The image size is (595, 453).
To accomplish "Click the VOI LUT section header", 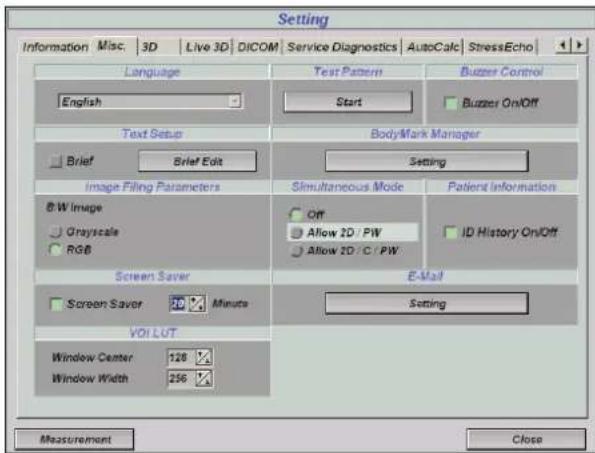I will coord(153,333).
